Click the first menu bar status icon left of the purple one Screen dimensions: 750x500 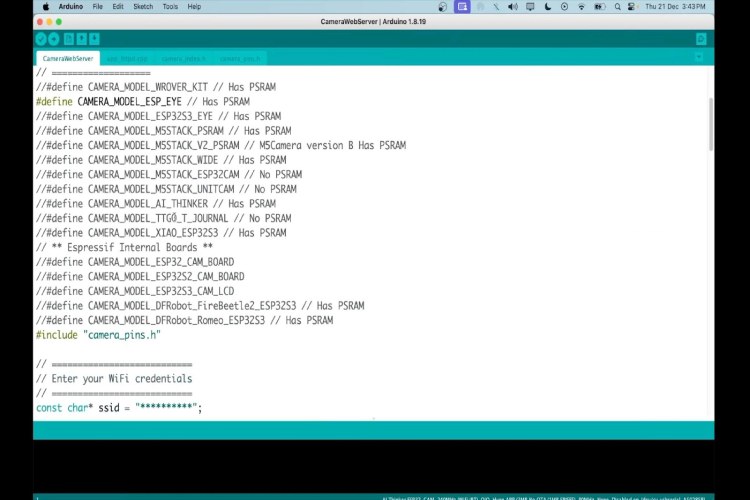point(443,7)
